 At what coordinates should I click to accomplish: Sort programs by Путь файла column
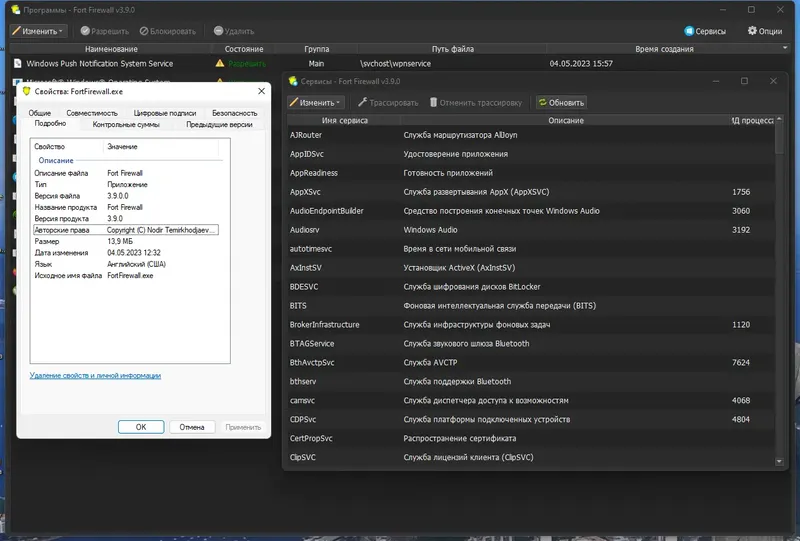point(453,49)
